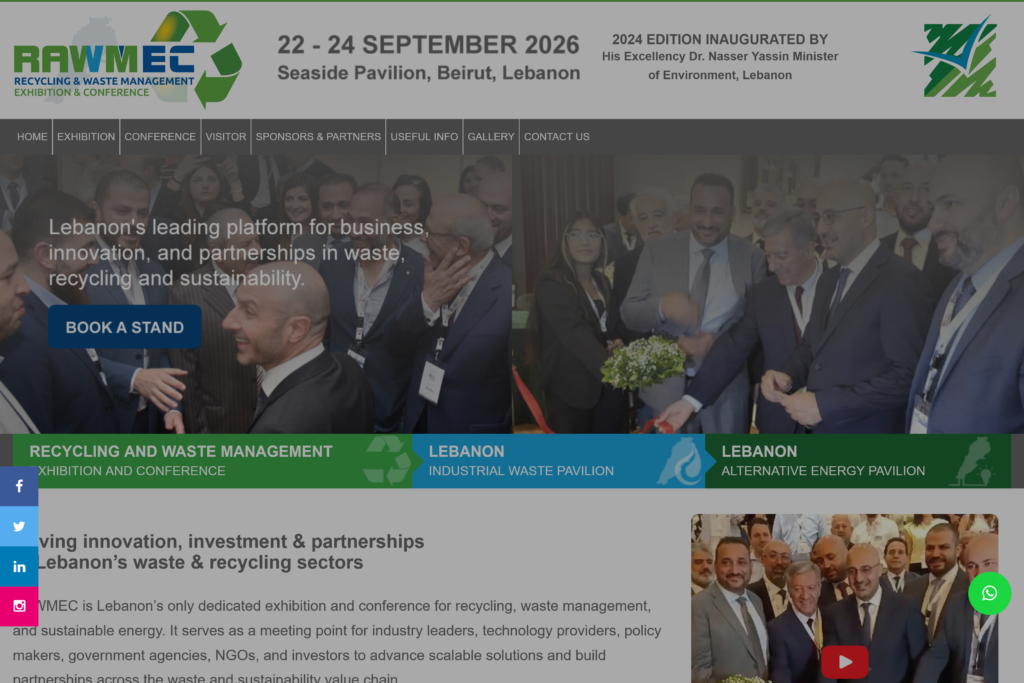
Task: Open the Twitter social sidebar icon
Action: click(19, 526)
